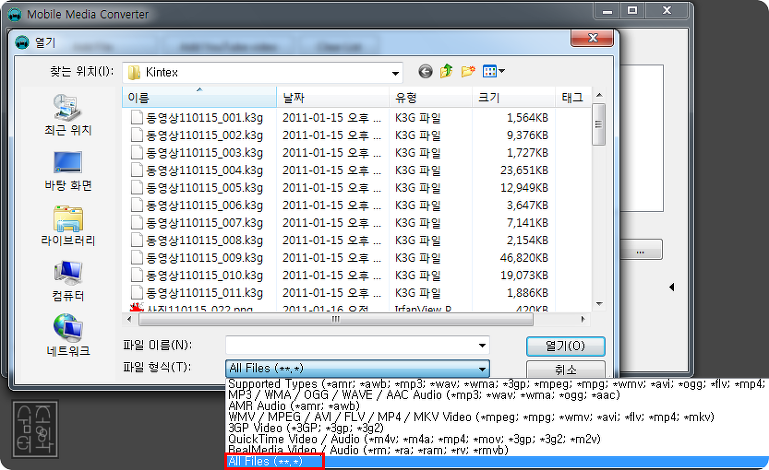Click file icon of 동영상110115_001.k3g

tap(137, 118)
